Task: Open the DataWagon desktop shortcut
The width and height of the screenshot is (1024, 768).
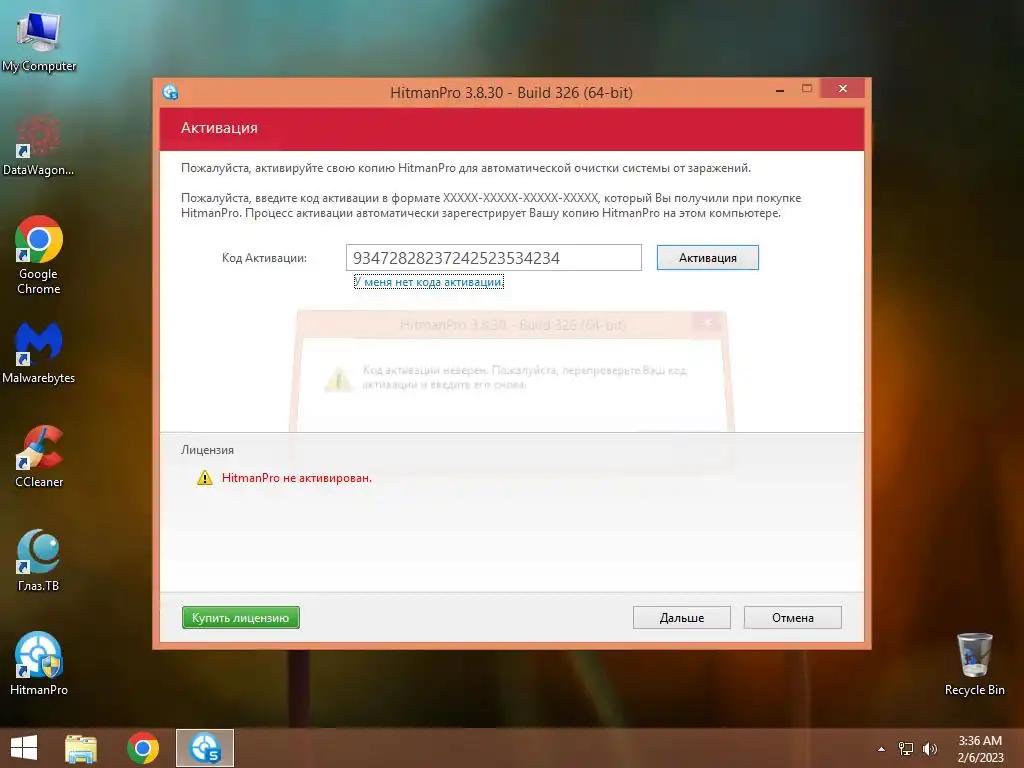Action: pyautogui.click(x=39, y=145)
